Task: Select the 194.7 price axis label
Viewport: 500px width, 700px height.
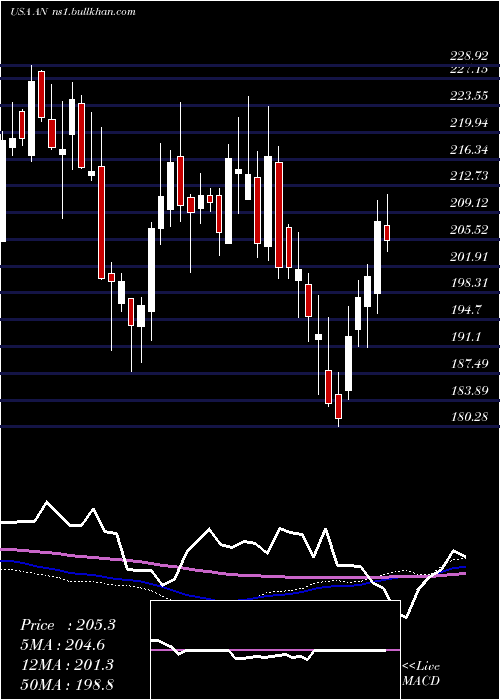Action: pyautogui.click(x=466, y=309)
